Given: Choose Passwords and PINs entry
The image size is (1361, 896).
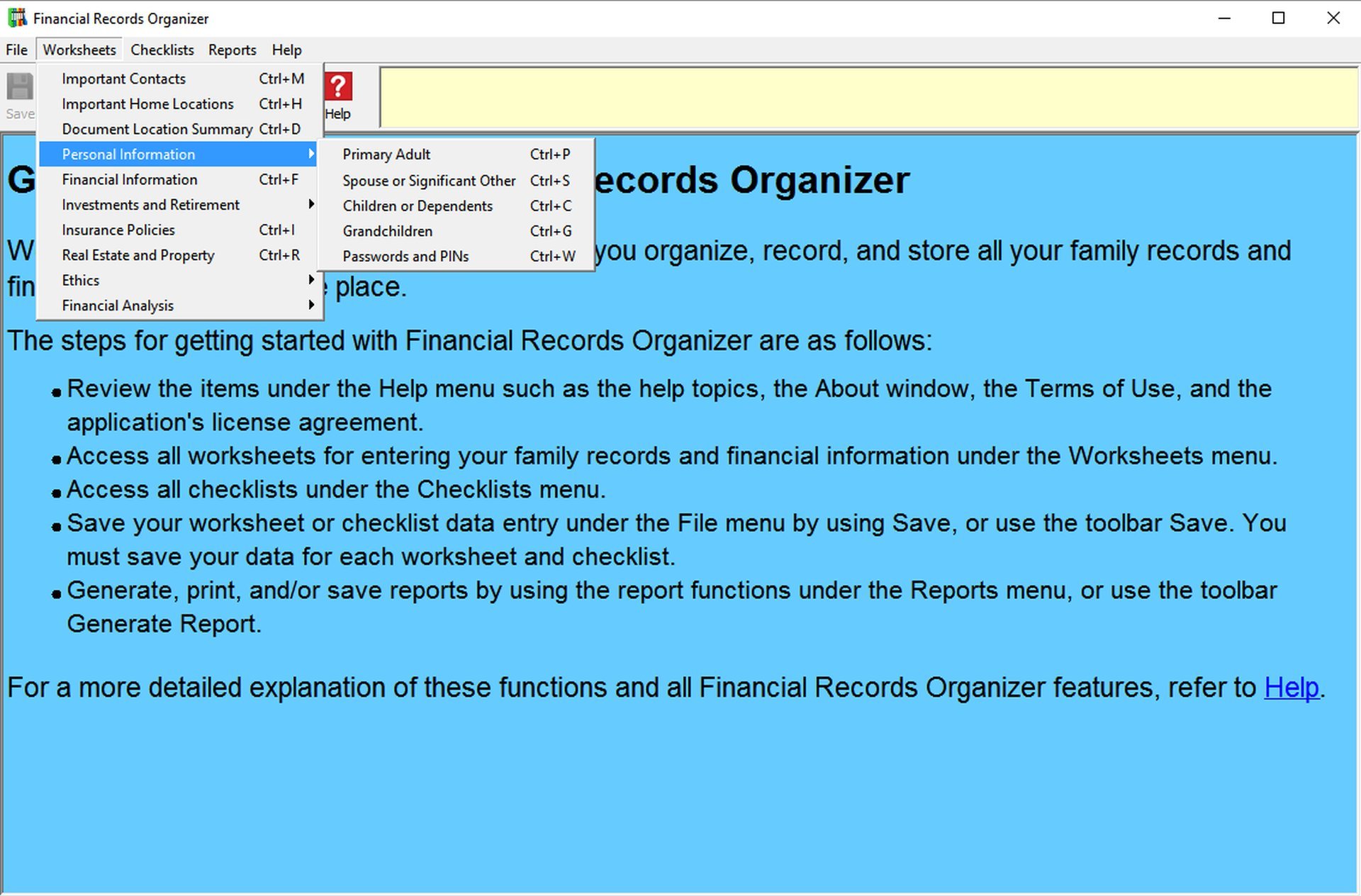Looking at the screenshot, I should [456, 256].
